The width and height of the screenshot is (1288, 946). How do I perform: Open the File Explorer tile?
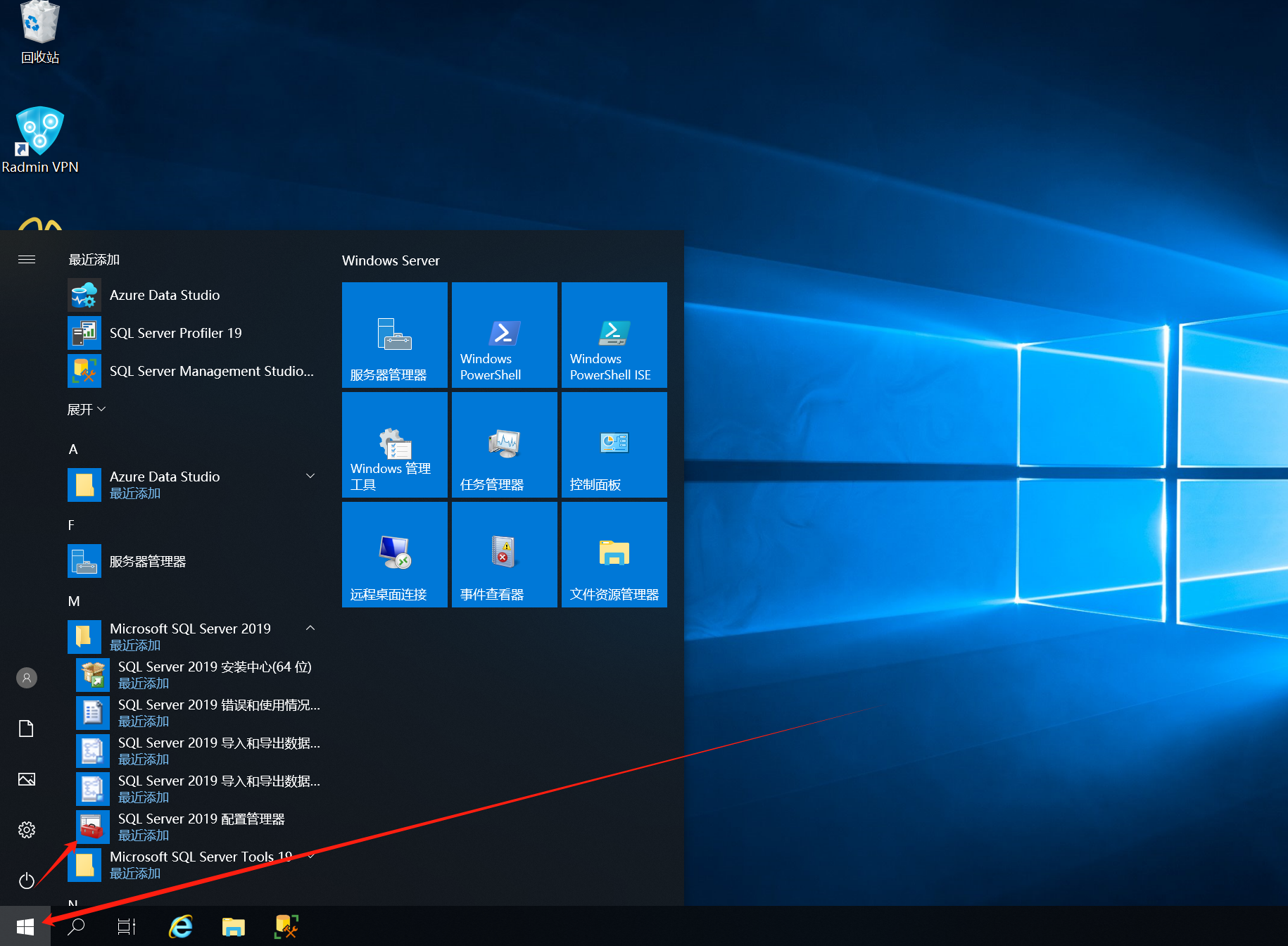[614, 555]
